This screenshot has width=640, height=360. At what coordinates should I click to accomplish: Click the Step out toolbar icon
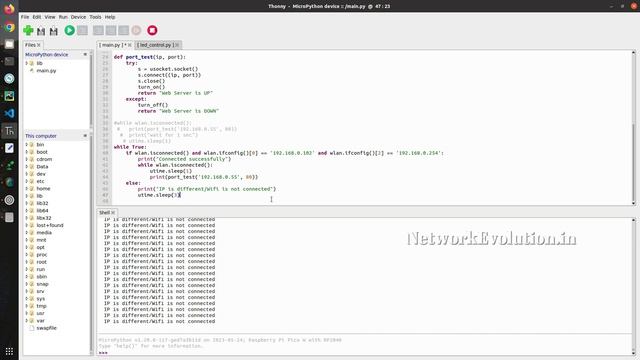tap(123, 30)
